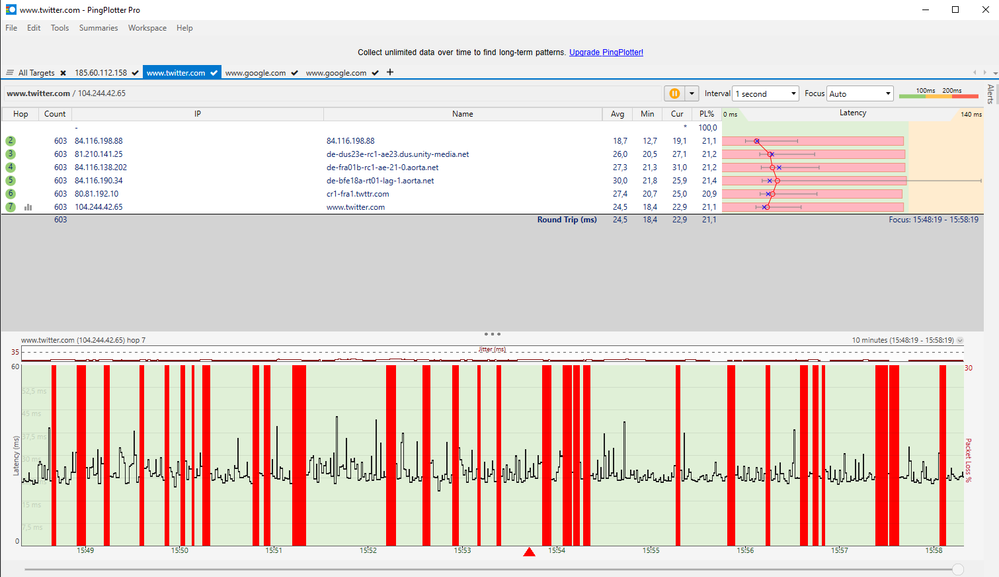Viewport: 999px width, 577px height.
Task: Open the Alerts side panel
Action: click(990, 94)
